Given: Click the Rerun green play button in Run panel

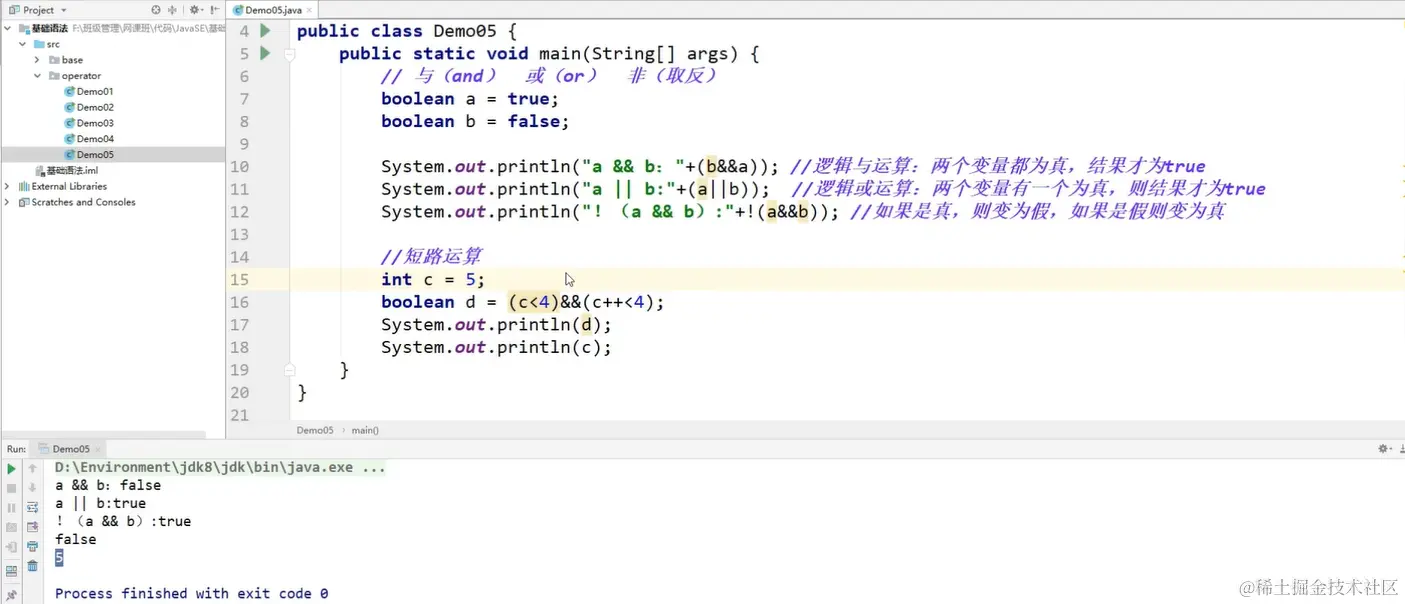Looking at the screenshot, I should point(11,468).
